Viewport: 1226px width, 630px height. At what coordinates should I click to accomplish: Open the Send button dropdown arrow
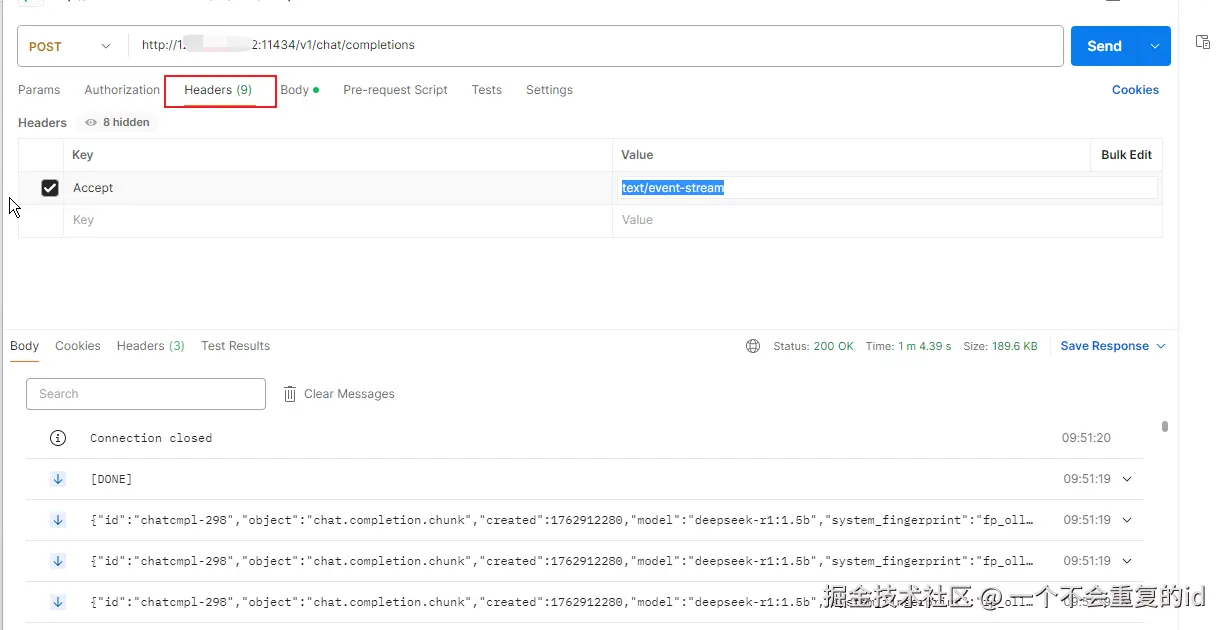(1155, 46)
